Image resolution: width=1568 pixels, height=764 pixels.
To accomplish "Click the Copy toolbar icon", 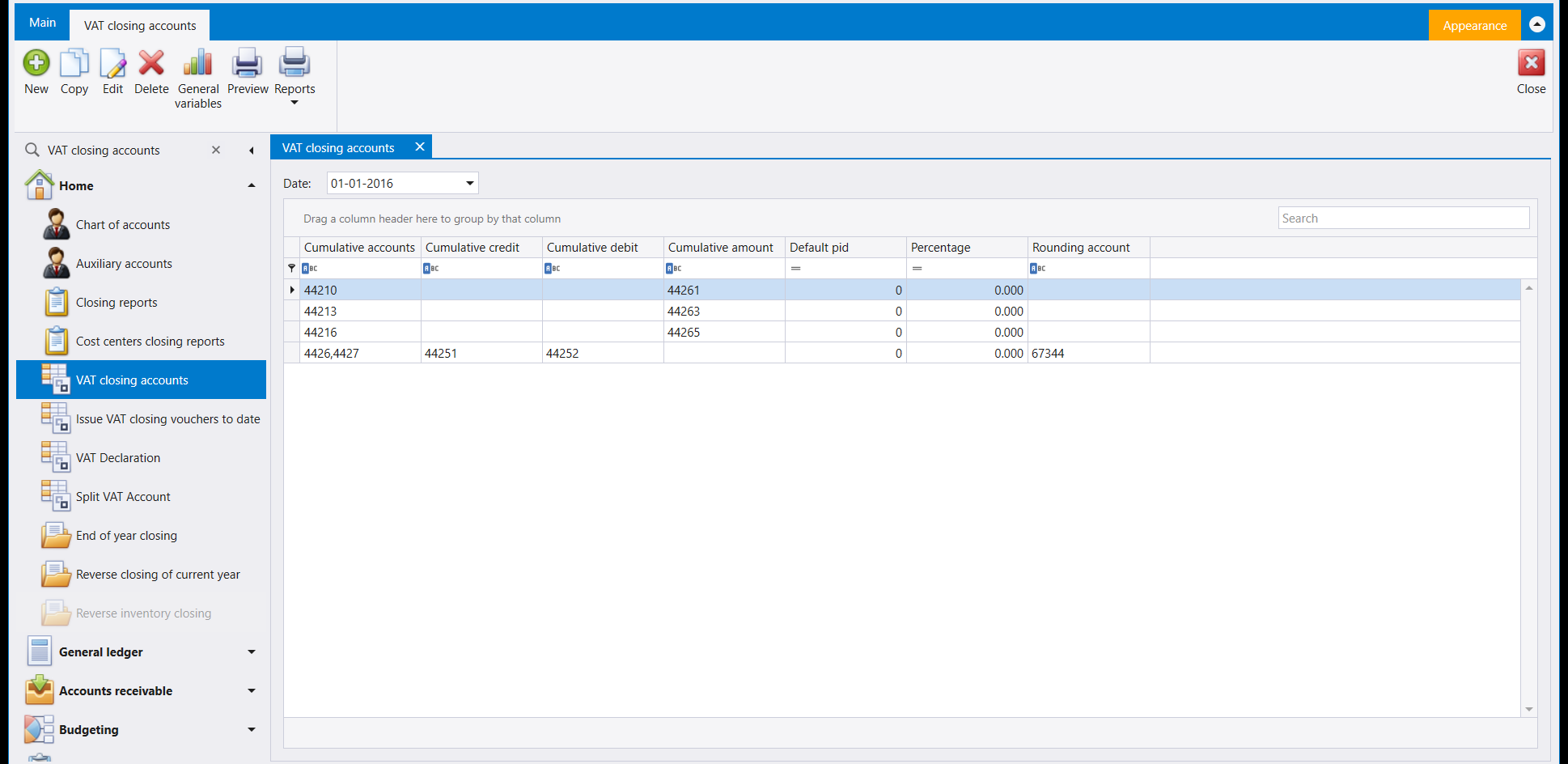I will (x=74, y=63).
